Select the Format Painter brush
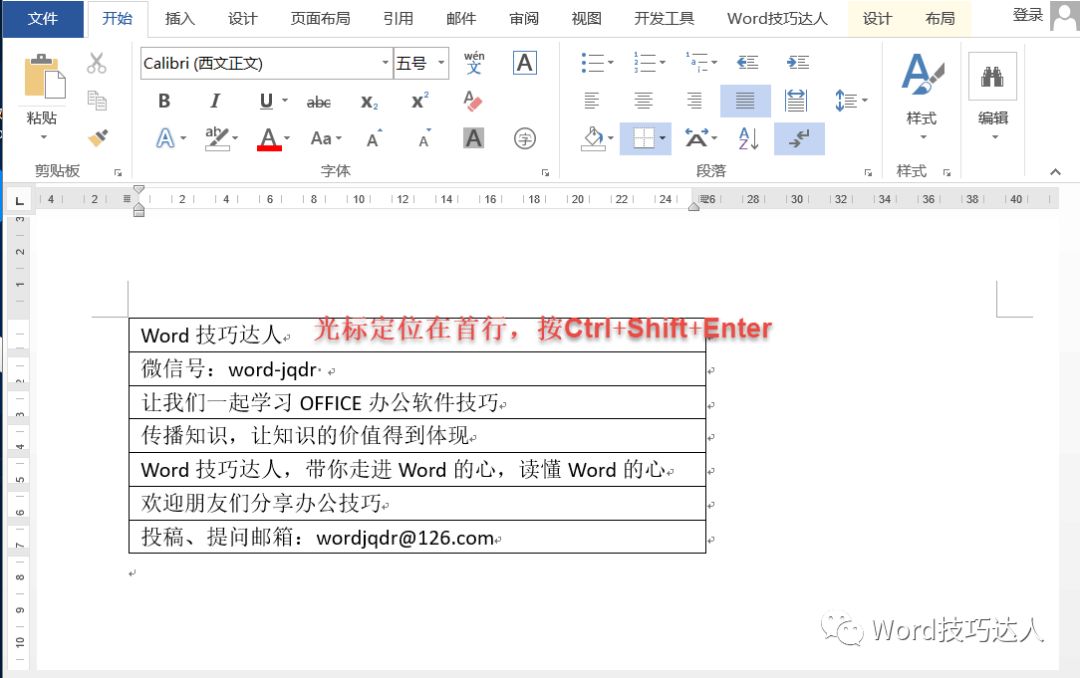This screenshot has width=1080, height=678. [98, 138]
